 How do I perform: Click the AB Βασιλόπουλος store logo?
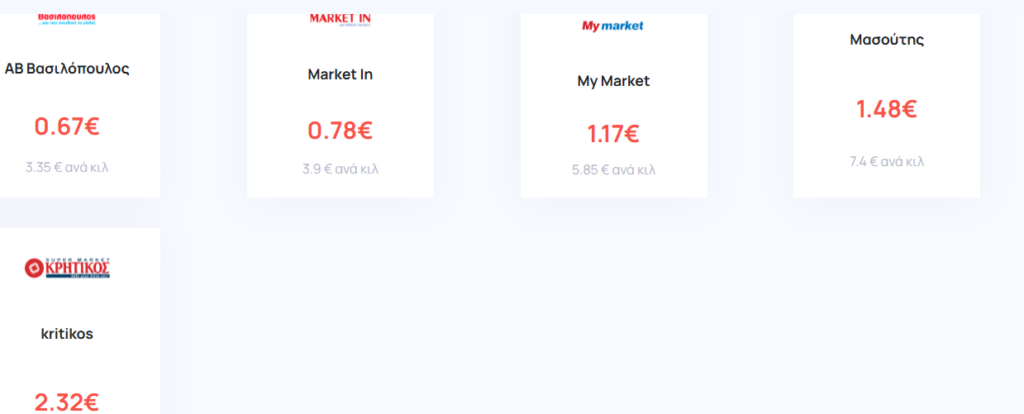(x=67, y=20)
